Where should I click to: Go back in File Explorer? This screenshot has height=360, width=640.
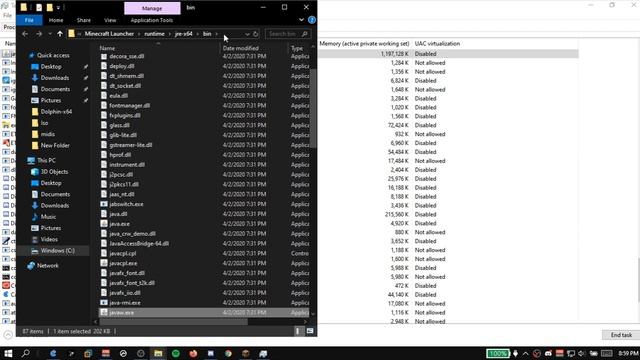tap(25, 34)
